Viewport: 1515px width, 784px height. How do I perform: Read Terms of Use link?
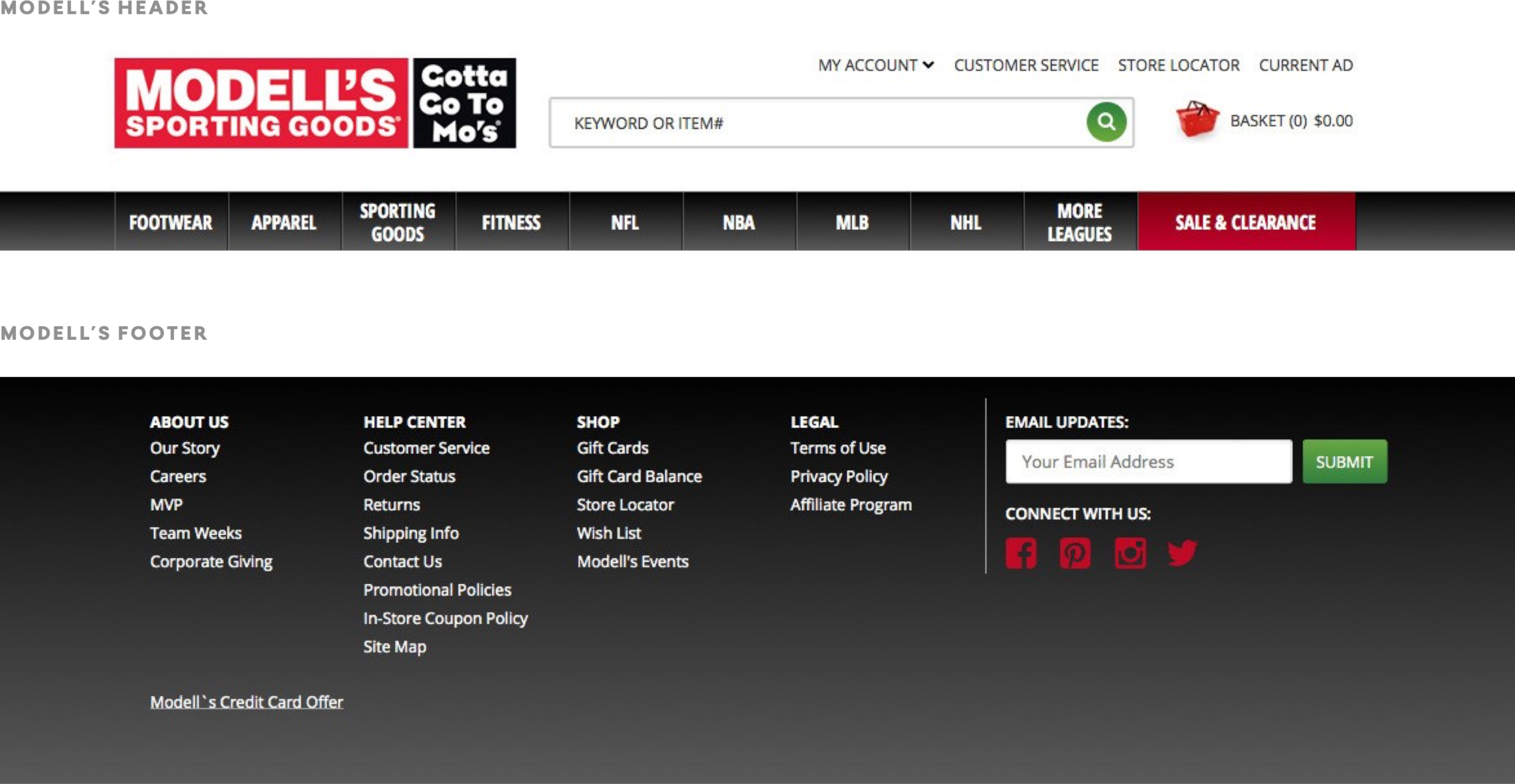click(x=838, y=448)
